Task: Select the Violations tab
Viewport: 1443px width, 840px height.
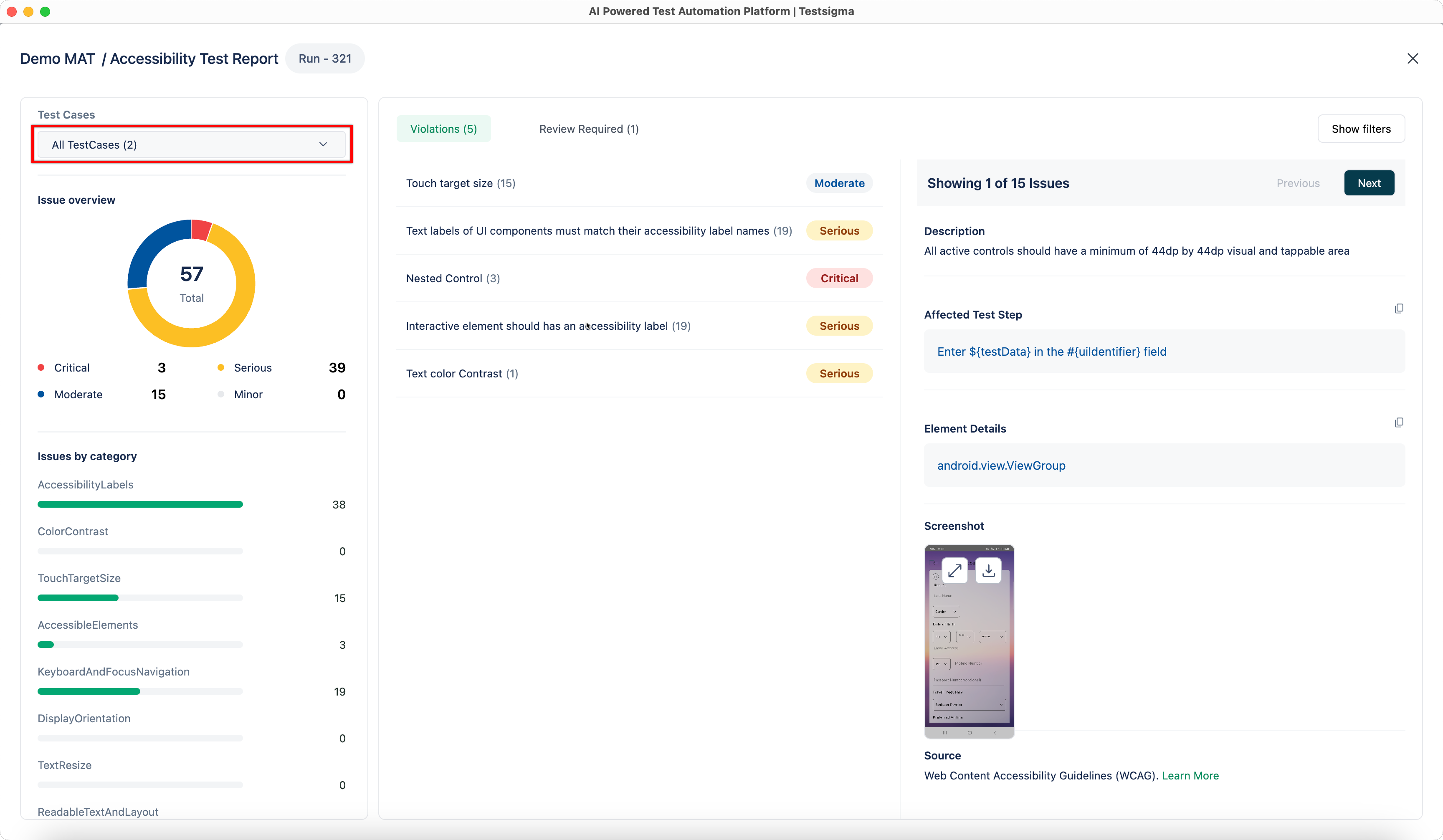Action: pyautogui.click(x=444, y=128)
